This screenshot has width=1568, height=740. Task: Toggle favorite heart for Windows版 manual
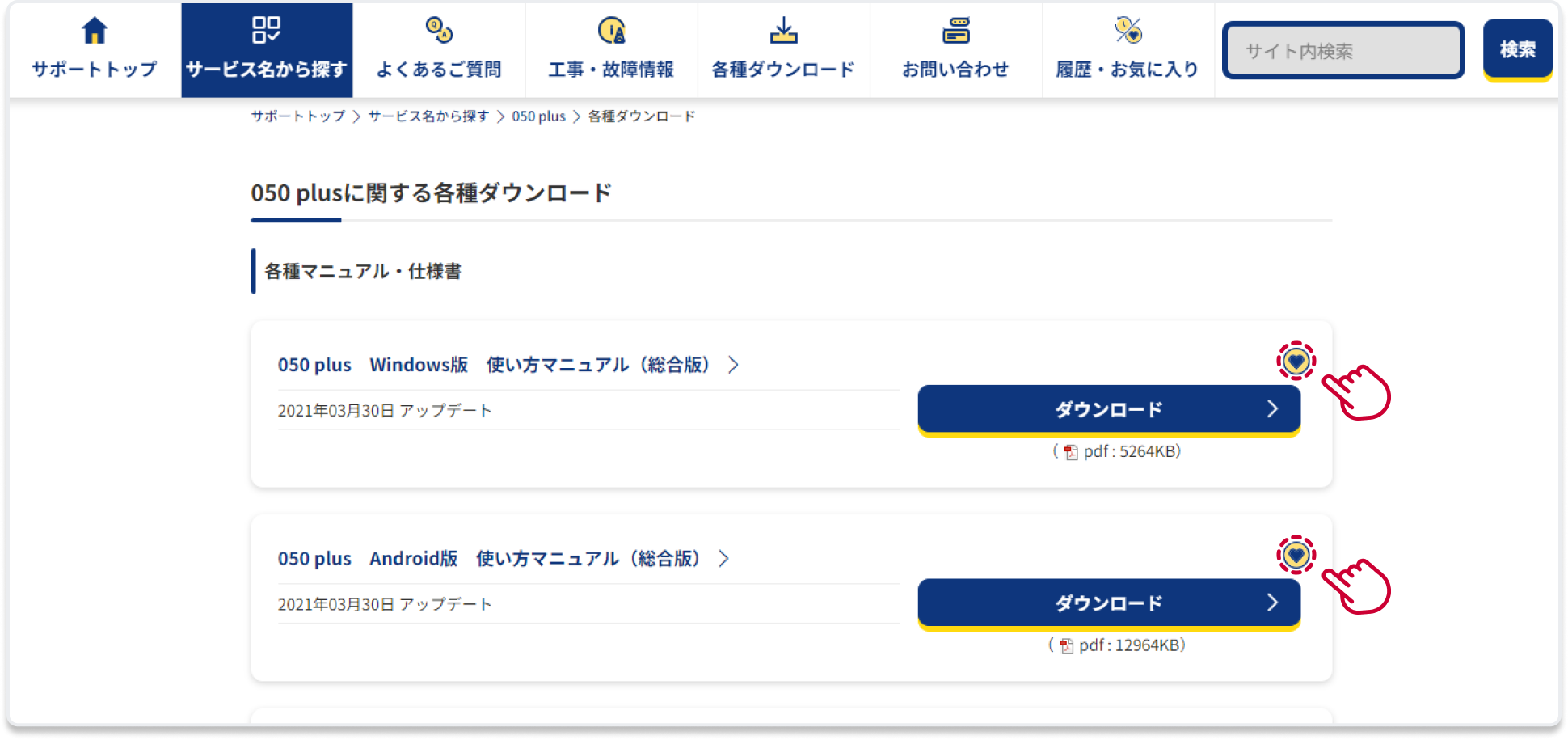tap(1296, 362)
